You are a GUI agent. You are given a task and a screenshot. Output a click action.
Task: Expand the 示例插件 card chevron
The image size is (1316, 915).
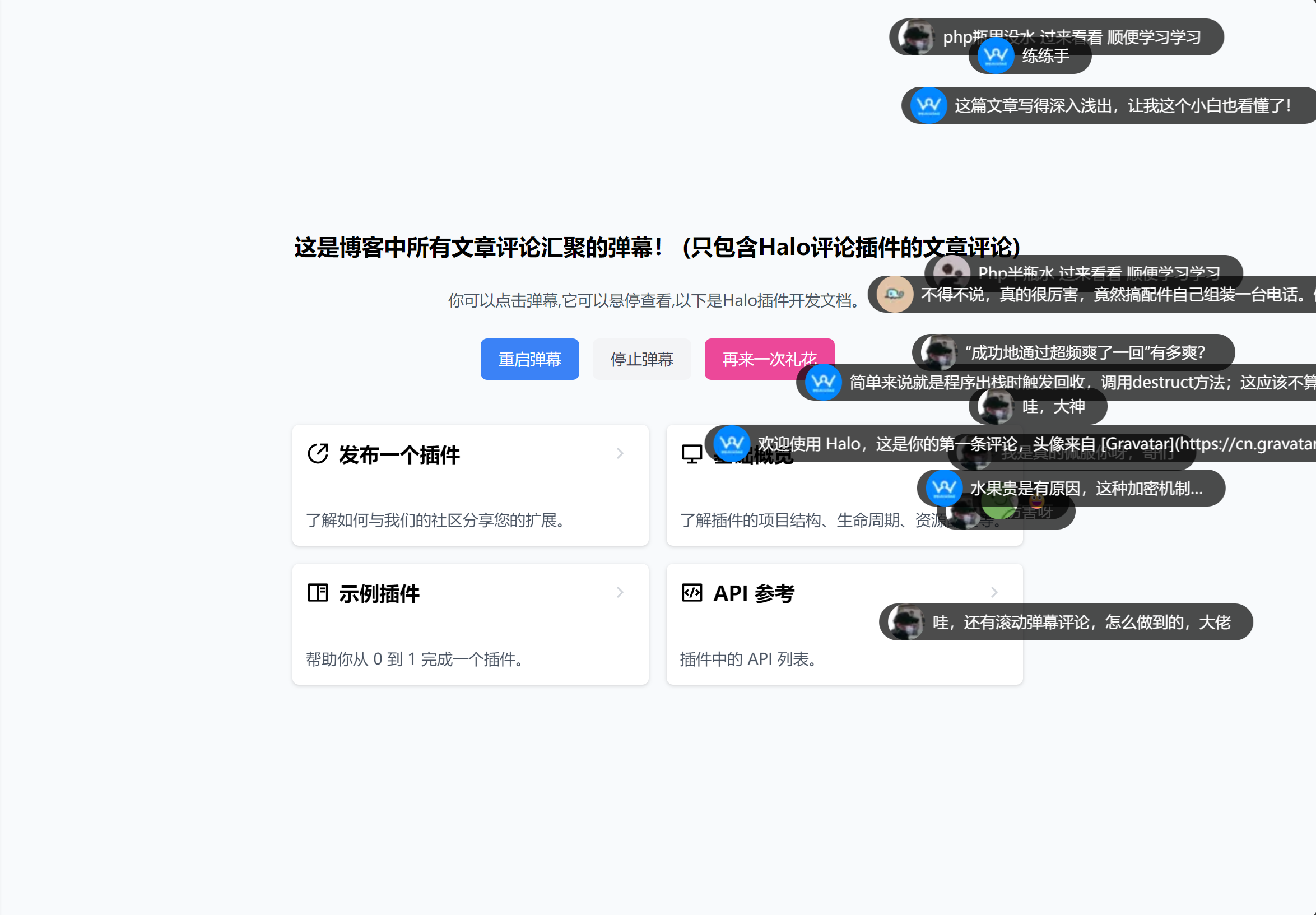(620, 592)
